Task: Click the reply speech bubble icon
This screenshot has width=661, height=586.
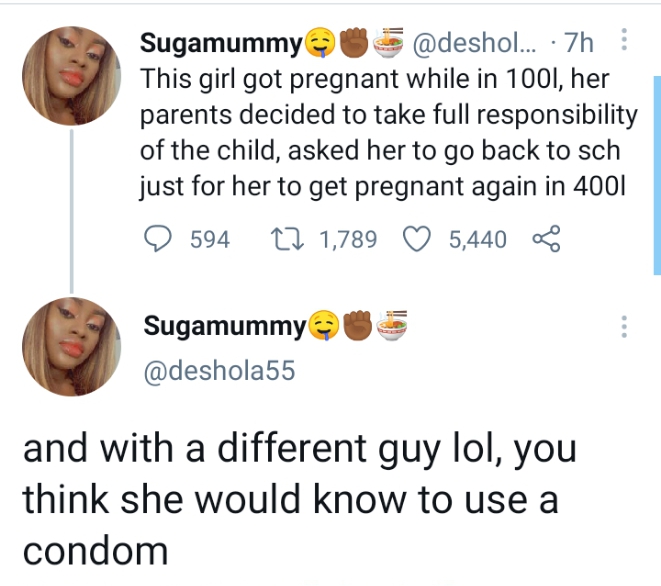Action: point(159,240)
